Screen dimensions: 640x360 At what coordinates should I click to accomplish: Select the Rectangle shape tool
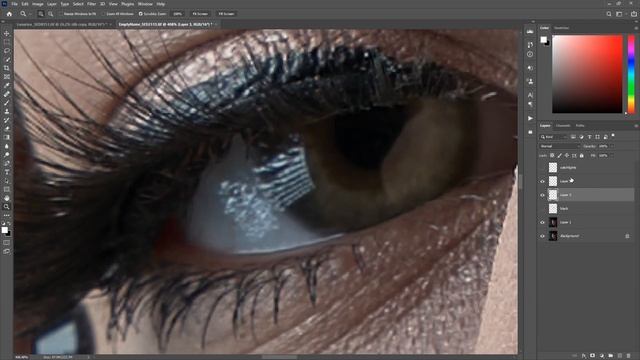click(x=7, y=189)
